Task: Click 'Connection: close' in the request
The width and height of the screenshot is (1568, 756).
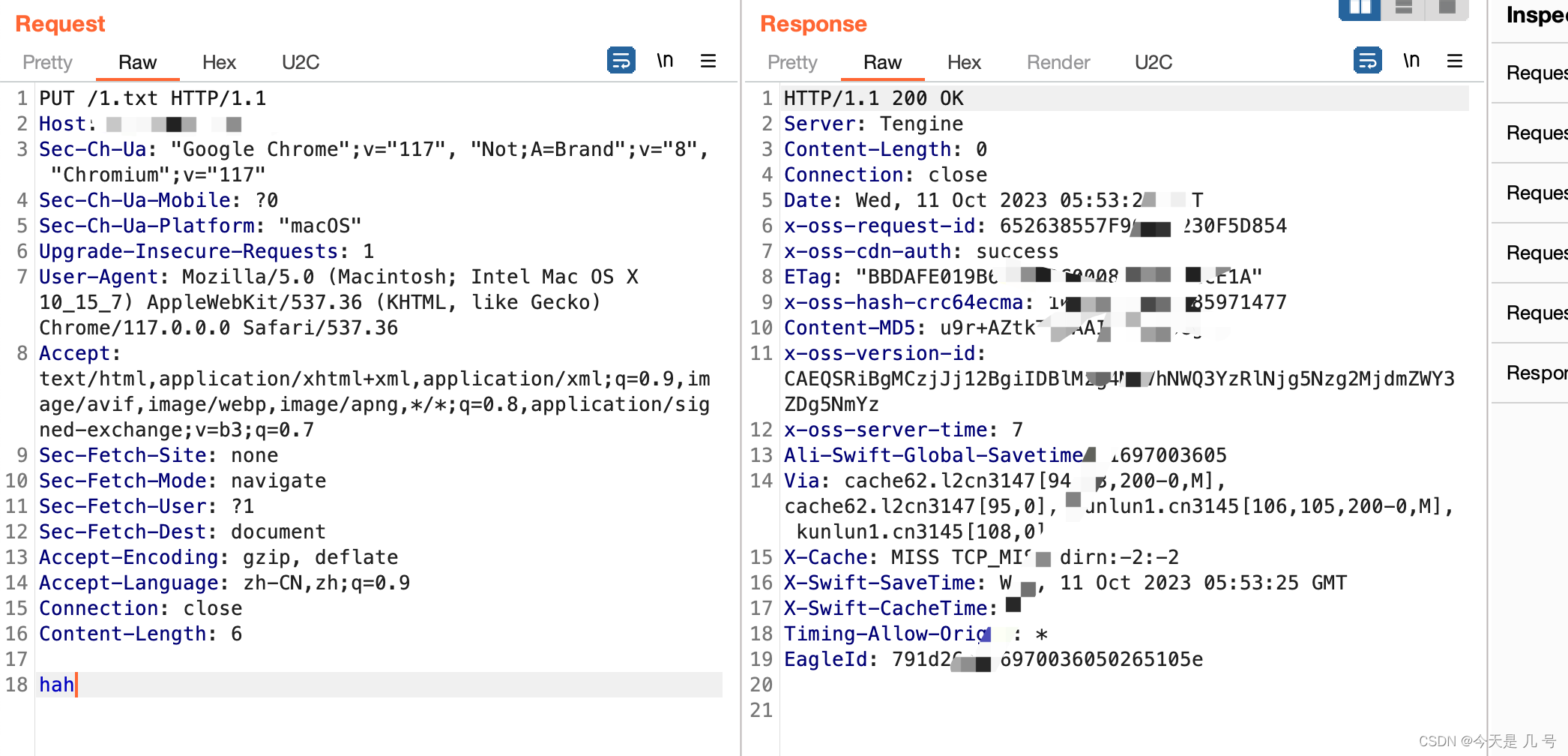Action: pos(141,608)
